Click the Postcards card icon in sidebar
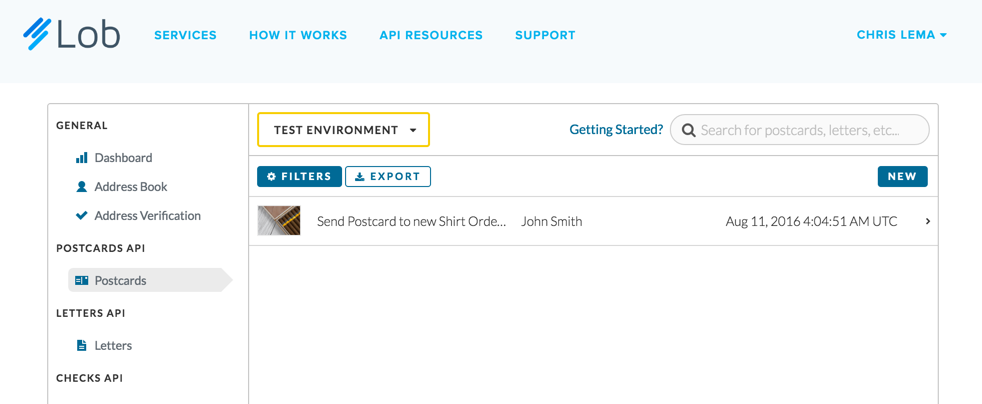Image resolution: width=982 pixels, height=404 pixels. pos(82,281)
